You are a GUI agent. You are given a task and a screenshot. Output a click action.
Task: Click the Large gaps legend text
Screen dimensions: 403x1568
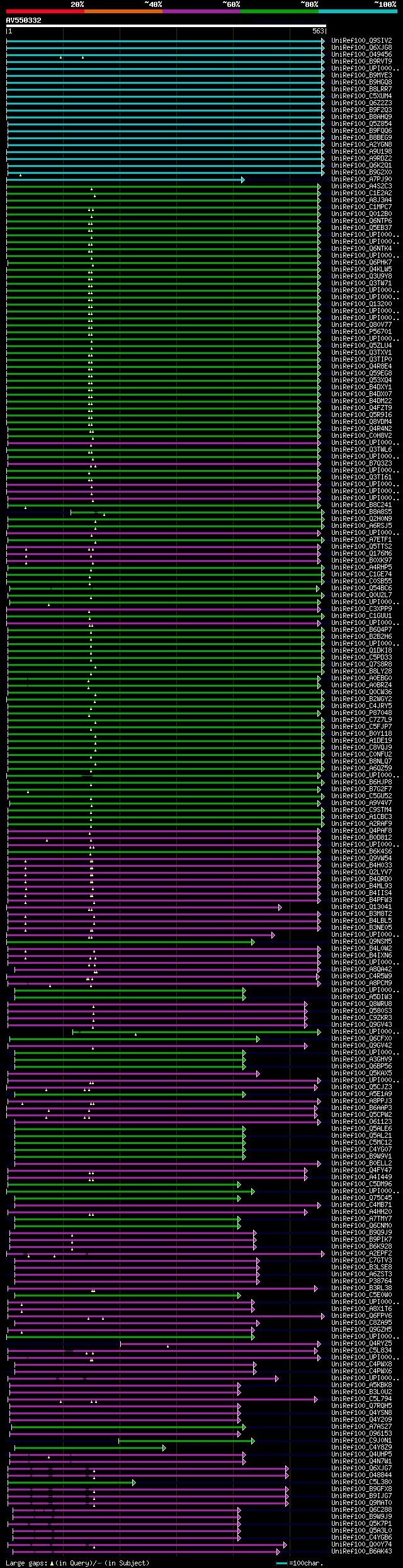coord(77,1563)
